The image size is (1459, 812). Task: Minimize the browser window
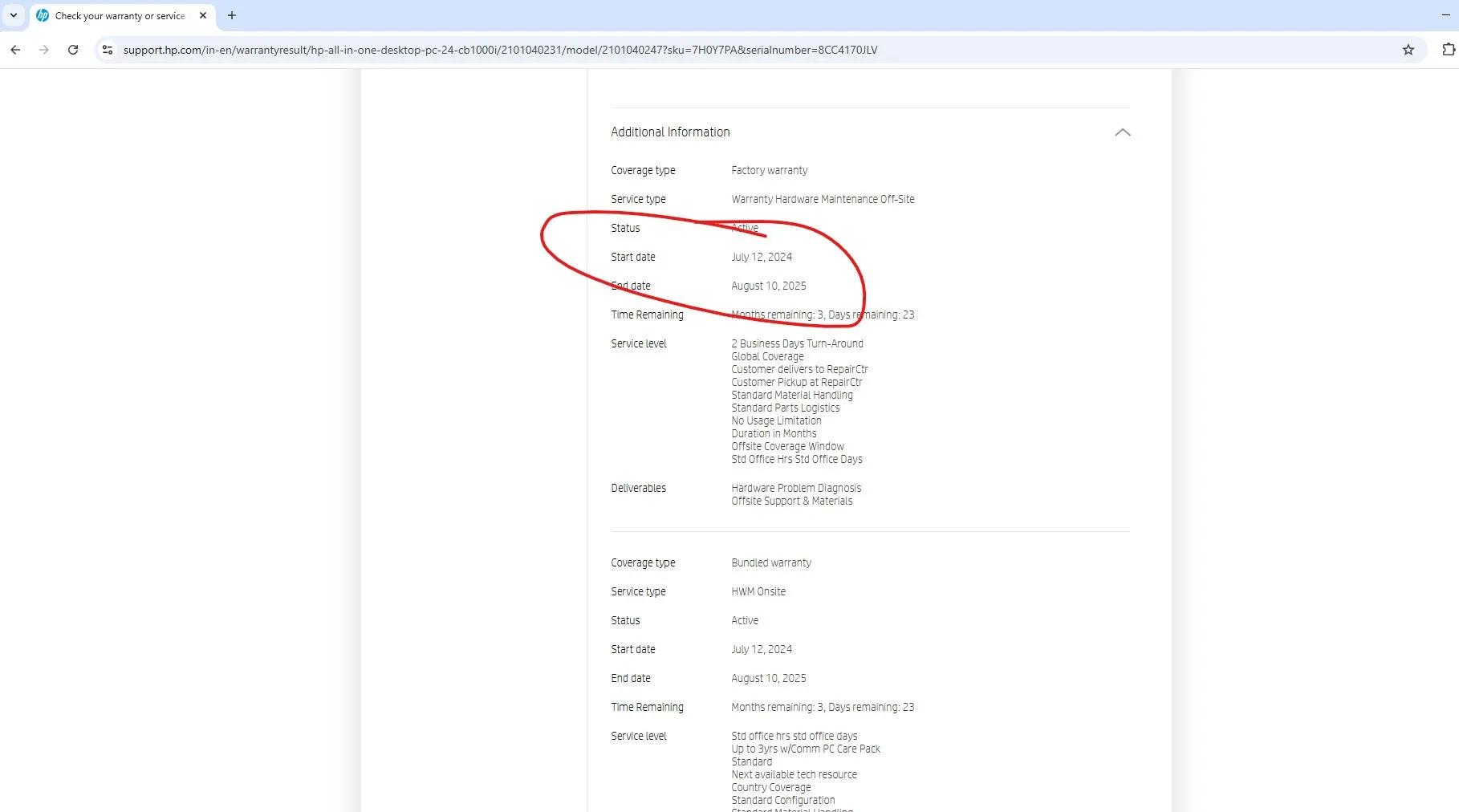pyautogui.click(x=1445, y=15)
